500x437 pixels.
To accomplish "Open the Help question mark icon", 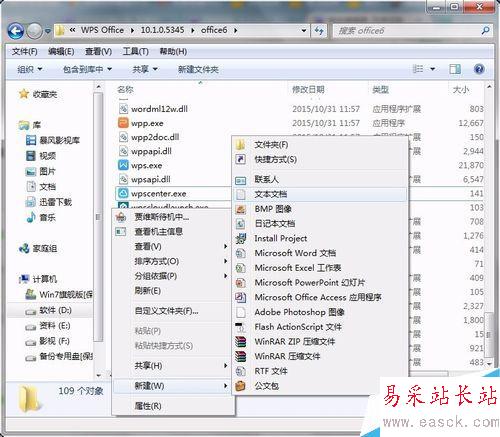I will coord(479,69).
